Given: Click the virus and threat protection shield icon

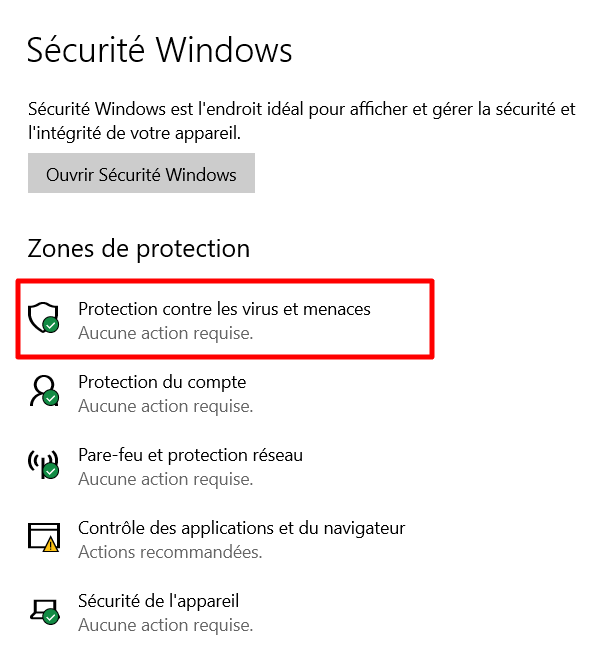Looking at the screenshot, I should tap(42, 318).
